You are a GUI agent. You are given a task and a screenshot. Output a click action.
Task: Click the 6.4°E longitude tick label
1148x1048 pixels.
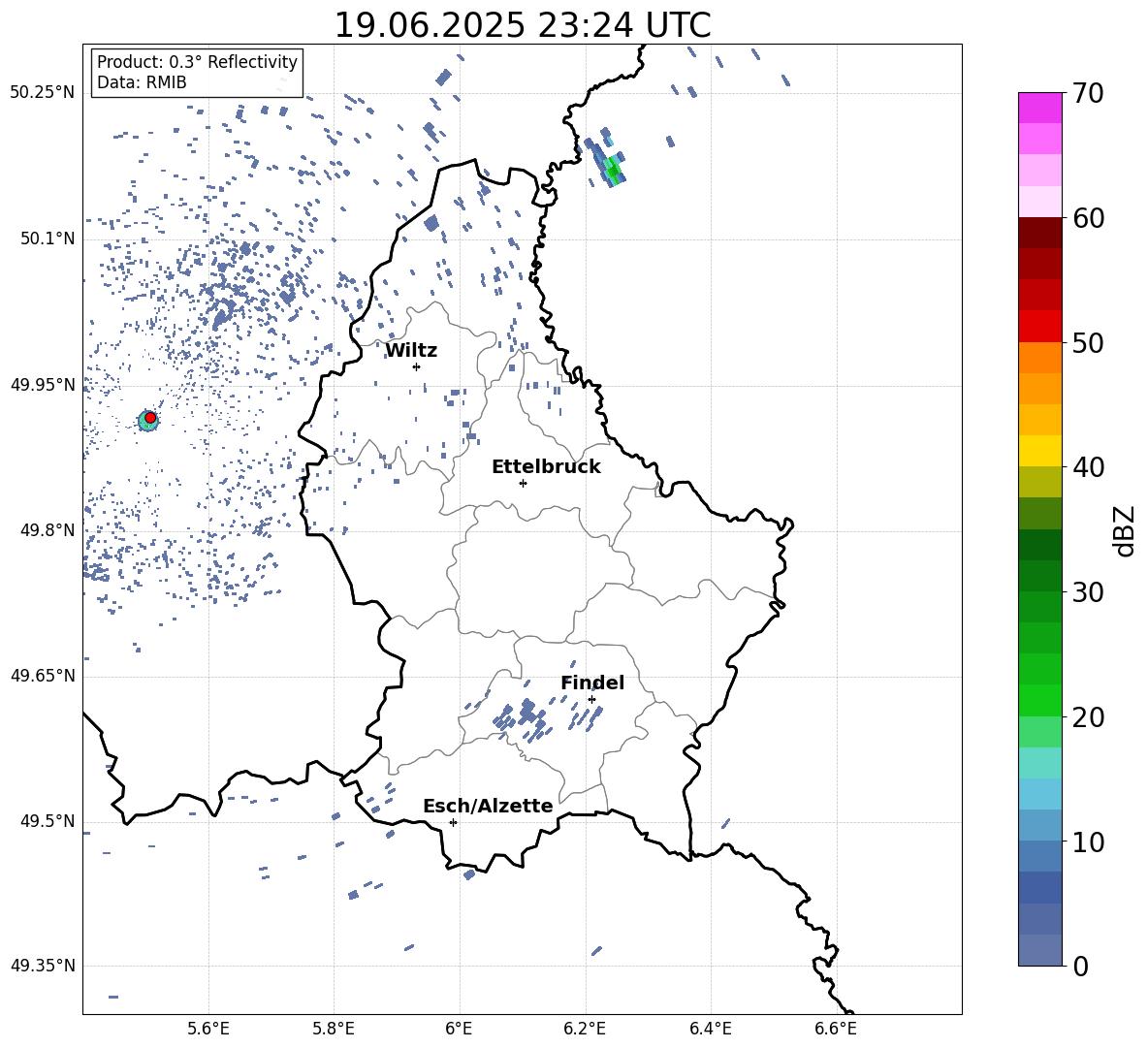pos(710,1029)
